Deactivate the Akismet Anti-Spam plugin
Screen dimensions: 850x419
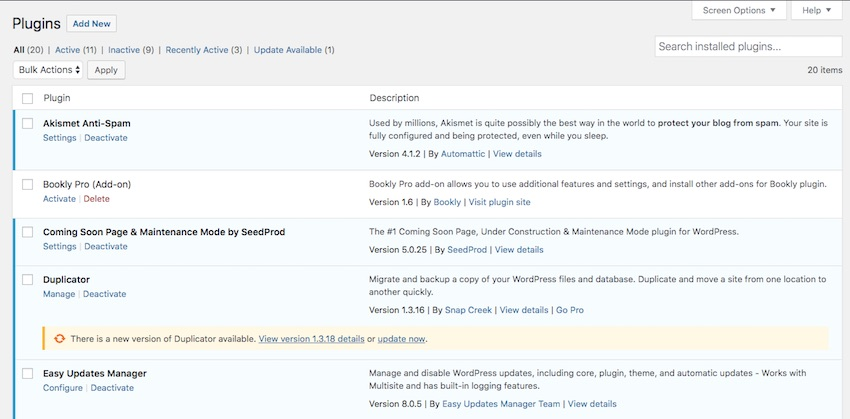(106, 138)
